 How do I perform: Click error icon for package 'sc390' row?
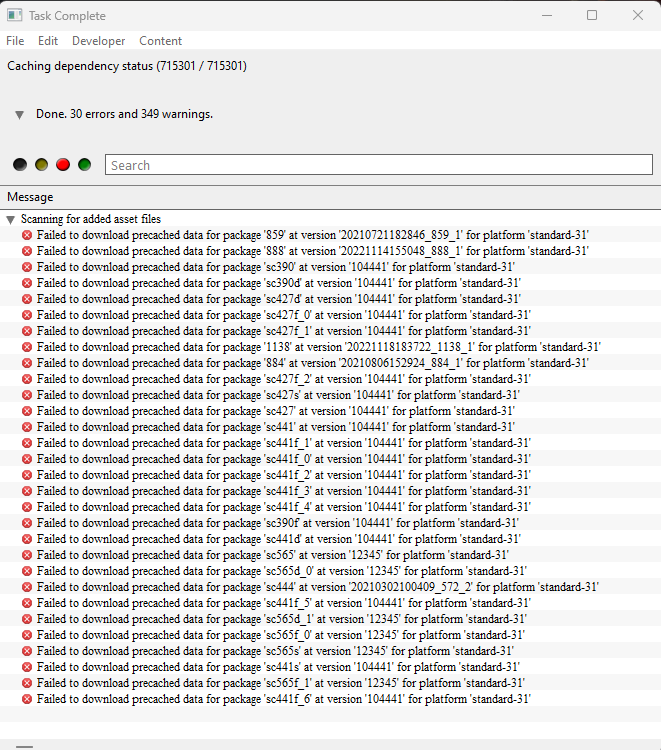click(x=27, y=267)
